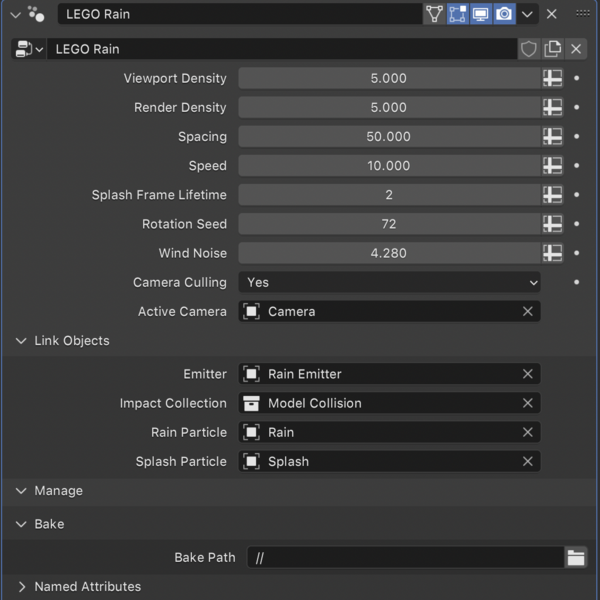600x600 pixels.
Task: Adjust the Spacing value field
Action: coord(389,137)
